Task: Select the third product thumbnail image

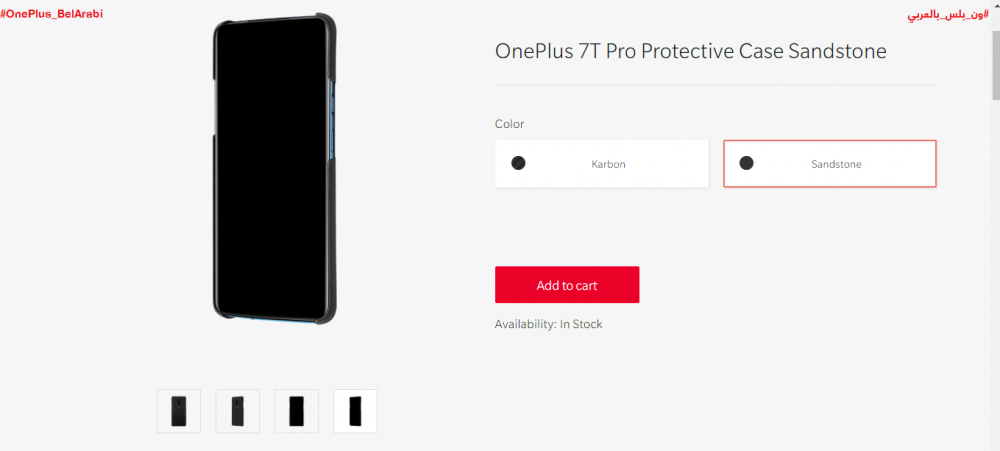Action: [x=297, y=411]
